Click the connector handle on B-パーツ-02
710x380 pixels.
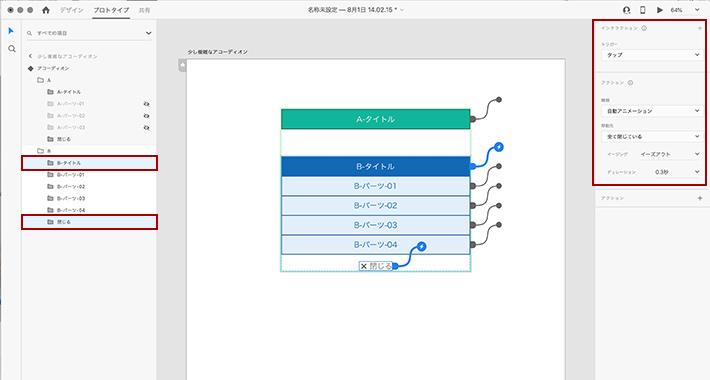[x=473, y=206]
